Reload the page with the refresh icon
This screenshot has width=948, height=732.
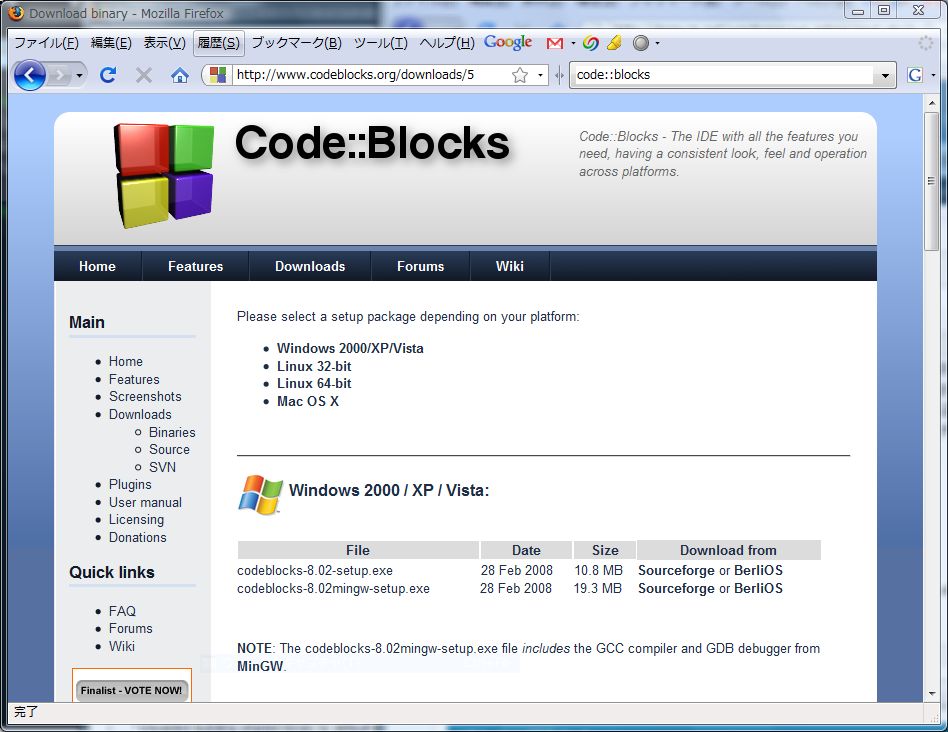coord(108,75)
